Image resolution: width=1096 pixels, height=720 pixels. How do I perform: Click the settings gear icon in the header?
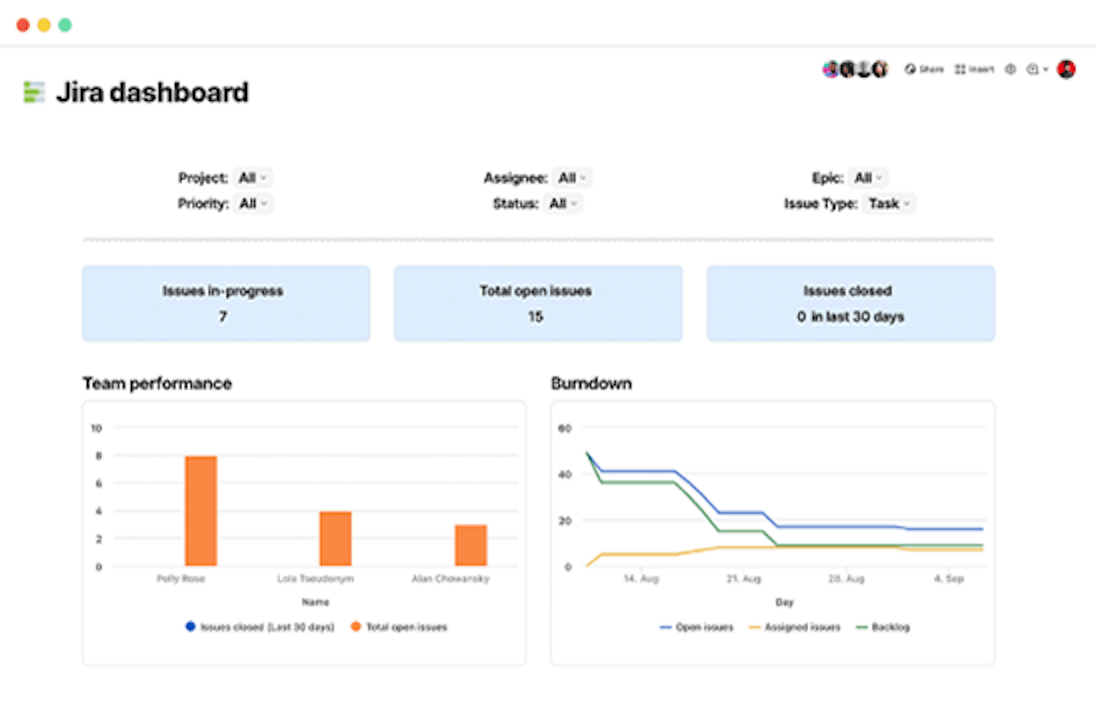(1010, 70)
